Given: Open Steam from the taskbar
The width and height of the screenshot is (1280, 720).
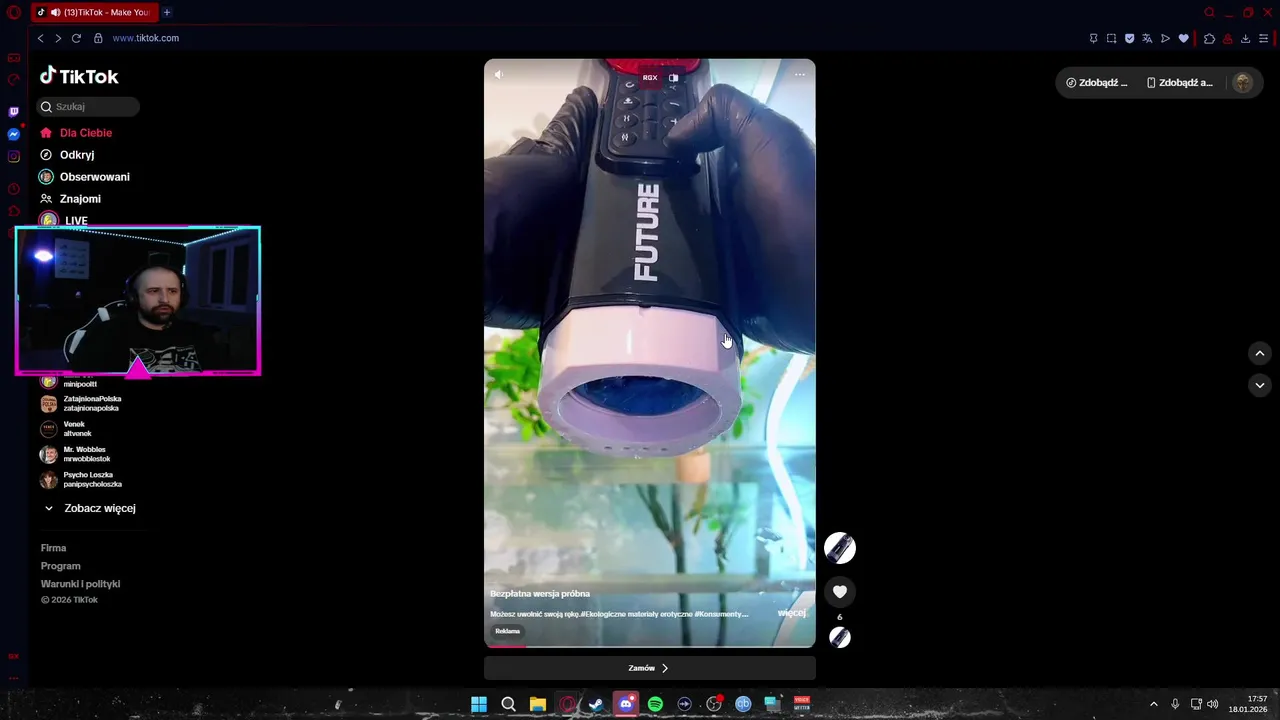Looking at the screenshot, I should pyautogui.click(x=596, y=704).
